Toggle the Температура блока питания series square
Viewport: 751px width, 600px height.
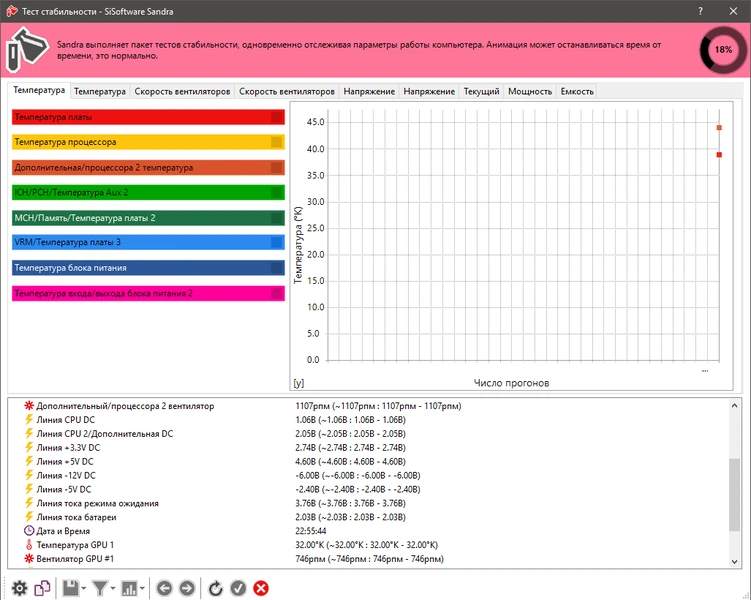point(277,268)
